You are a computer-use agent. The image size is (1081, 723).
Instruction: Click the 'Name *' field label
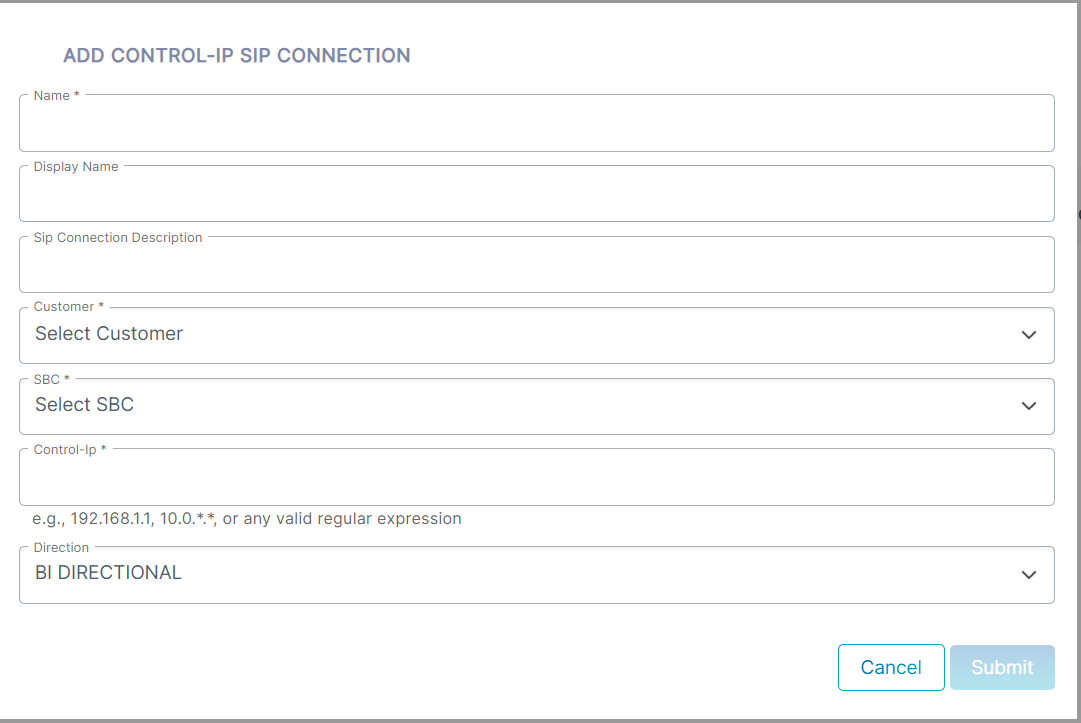click(x=57, y=96)
